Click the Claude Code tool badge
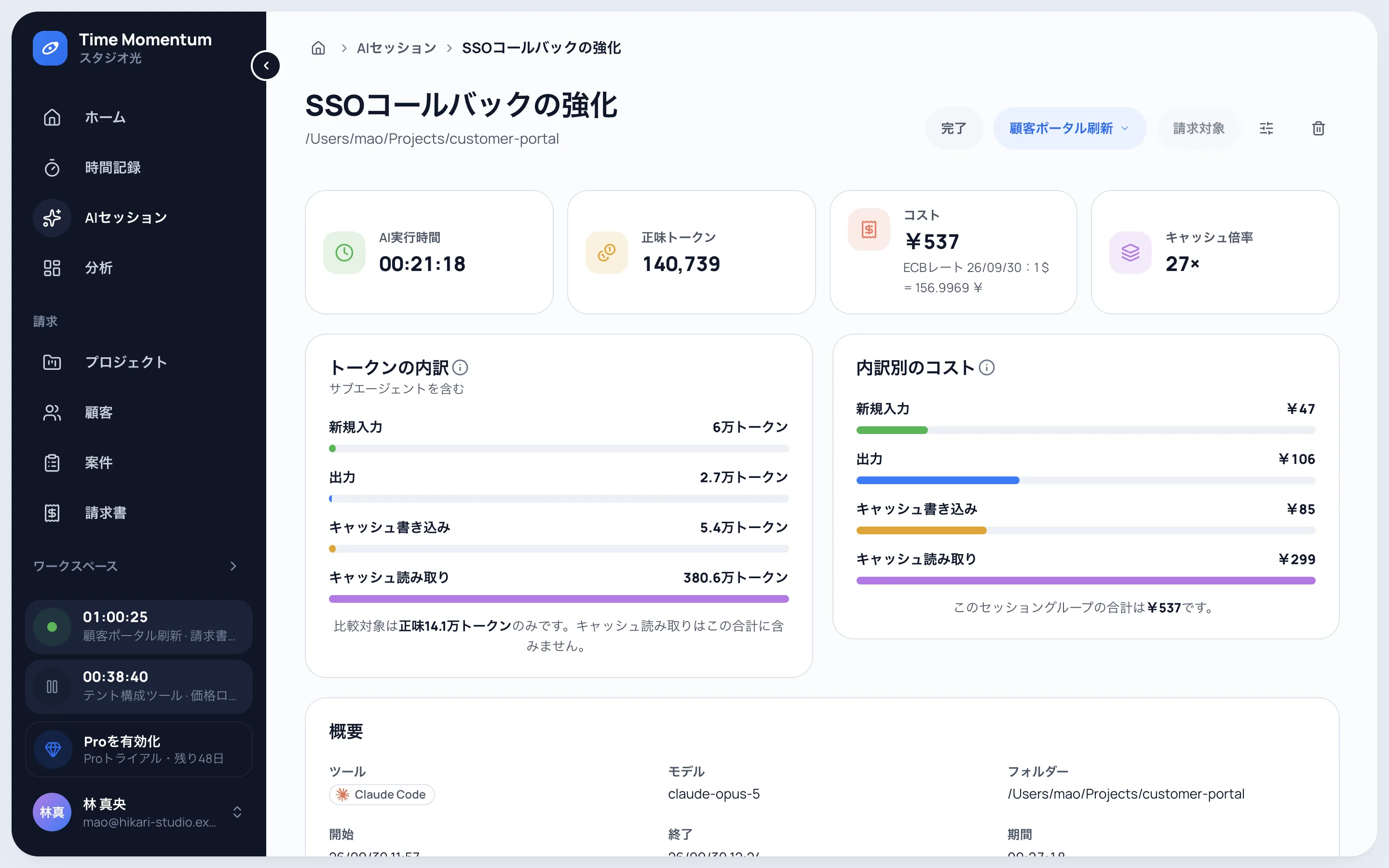 (381, 795)
